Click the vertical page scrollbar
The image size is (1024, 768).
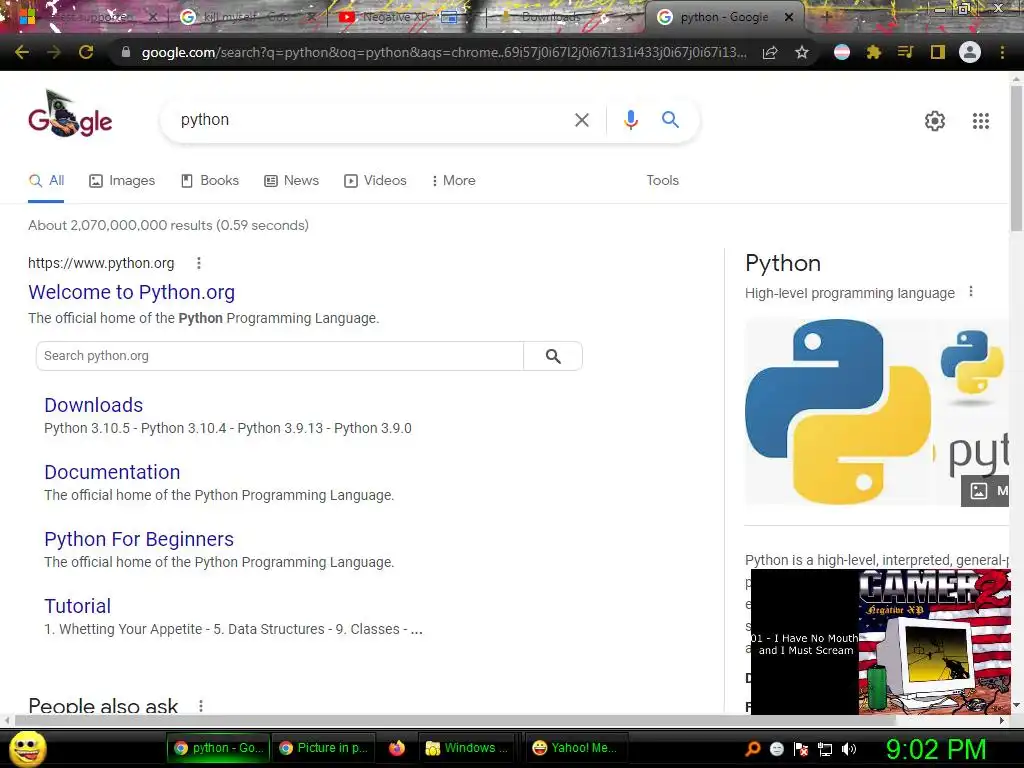click(1016, 159)
